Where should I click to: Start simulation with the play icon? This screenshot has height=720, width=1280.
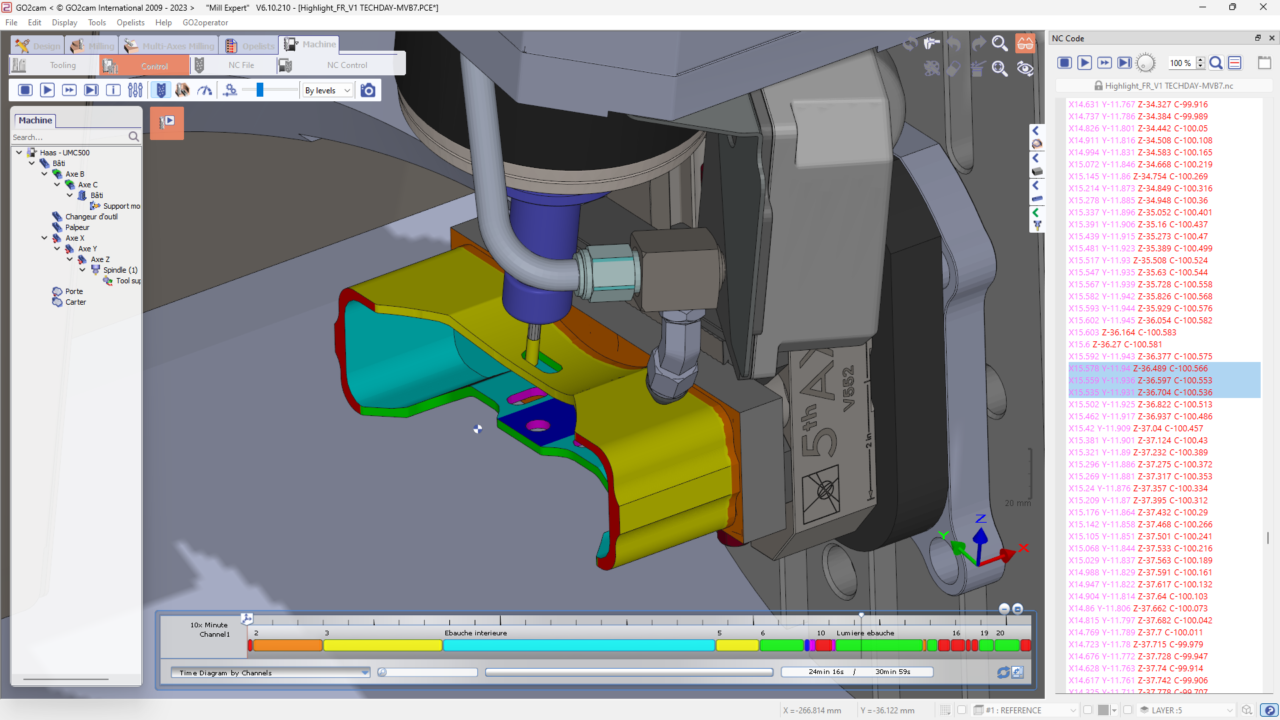pos(47,89)
